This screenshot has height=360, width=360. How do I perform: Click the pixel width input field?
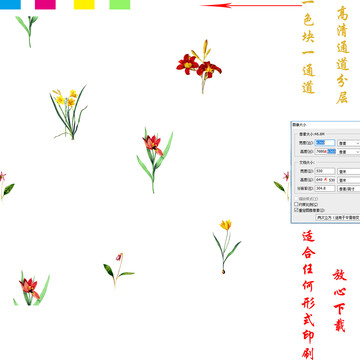click(325, 143)
